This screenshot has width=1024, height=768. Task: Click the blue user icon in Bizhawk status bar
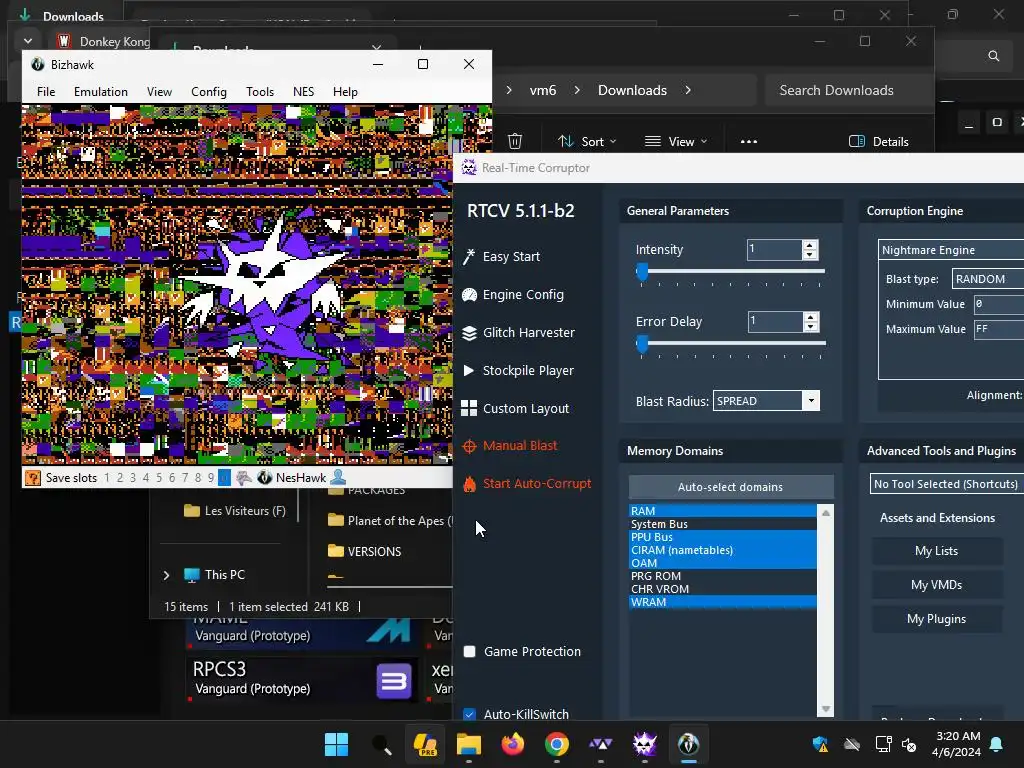click(x=338, y=478)
